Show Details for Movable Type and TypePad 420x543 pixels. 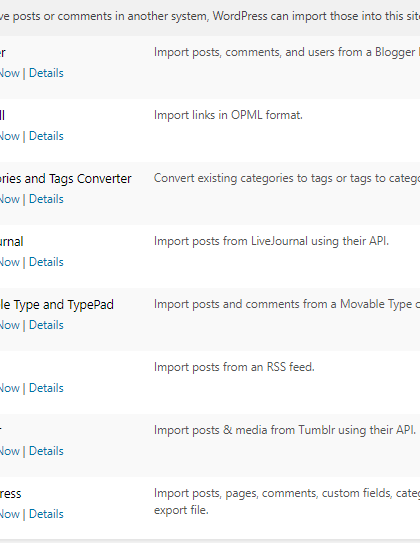coord(46,325)
